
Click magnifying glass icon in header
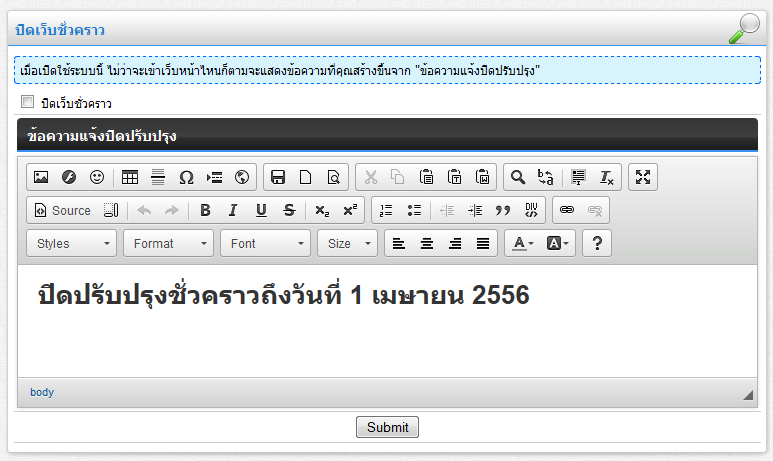744,29
